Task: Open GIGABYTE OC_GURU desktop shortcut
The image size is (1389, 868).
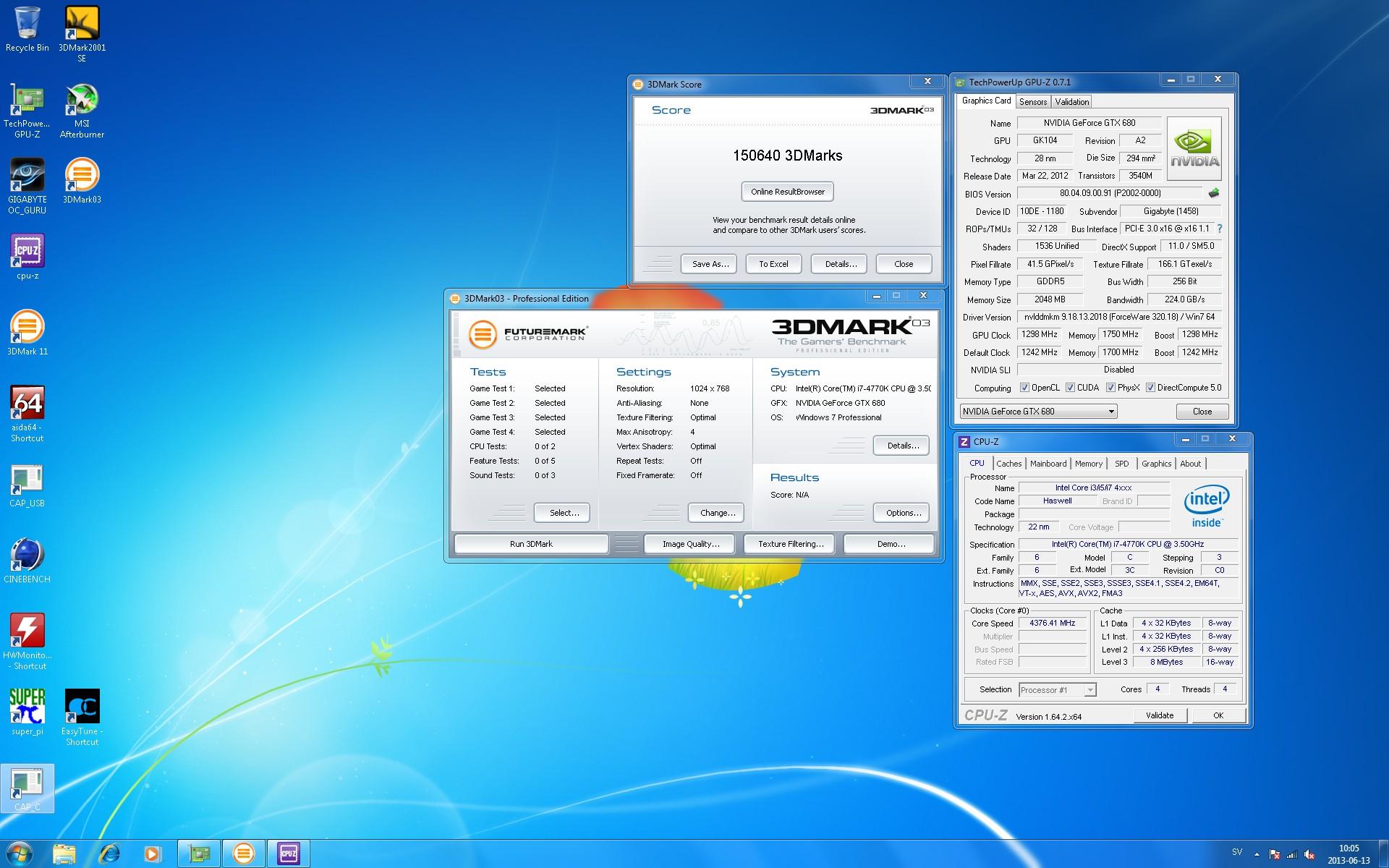Action: pyautogui.click(x=27, y=187)
